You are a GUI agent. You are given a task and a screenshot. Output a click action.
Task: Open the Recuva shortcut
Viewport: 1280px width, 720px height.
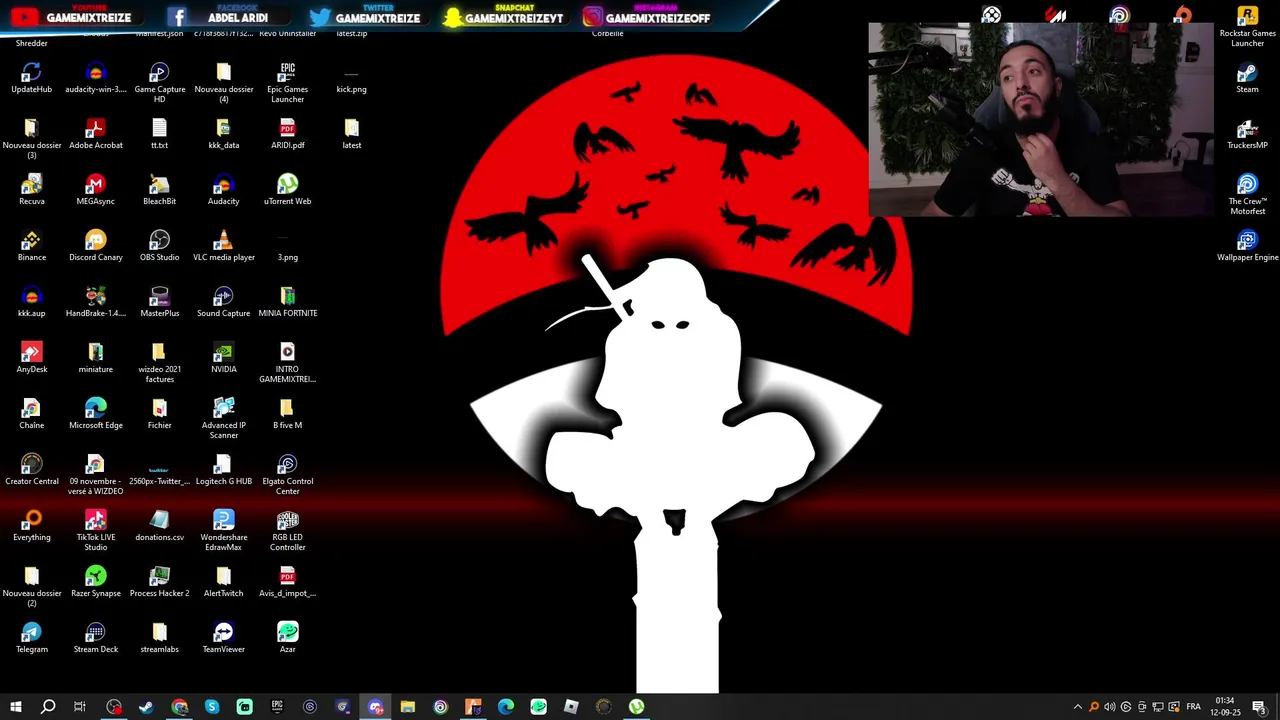[x=31, y=190]
